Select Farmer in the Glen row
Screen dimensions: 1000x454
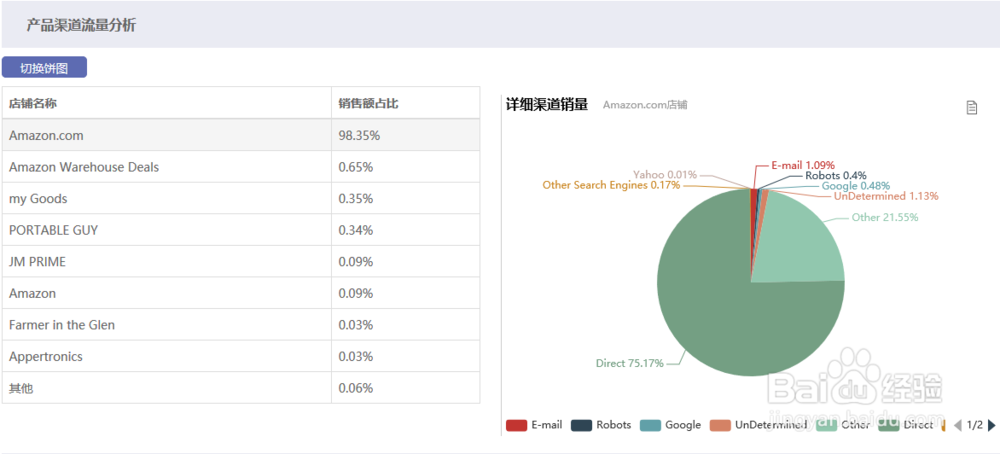coord(241,325)
